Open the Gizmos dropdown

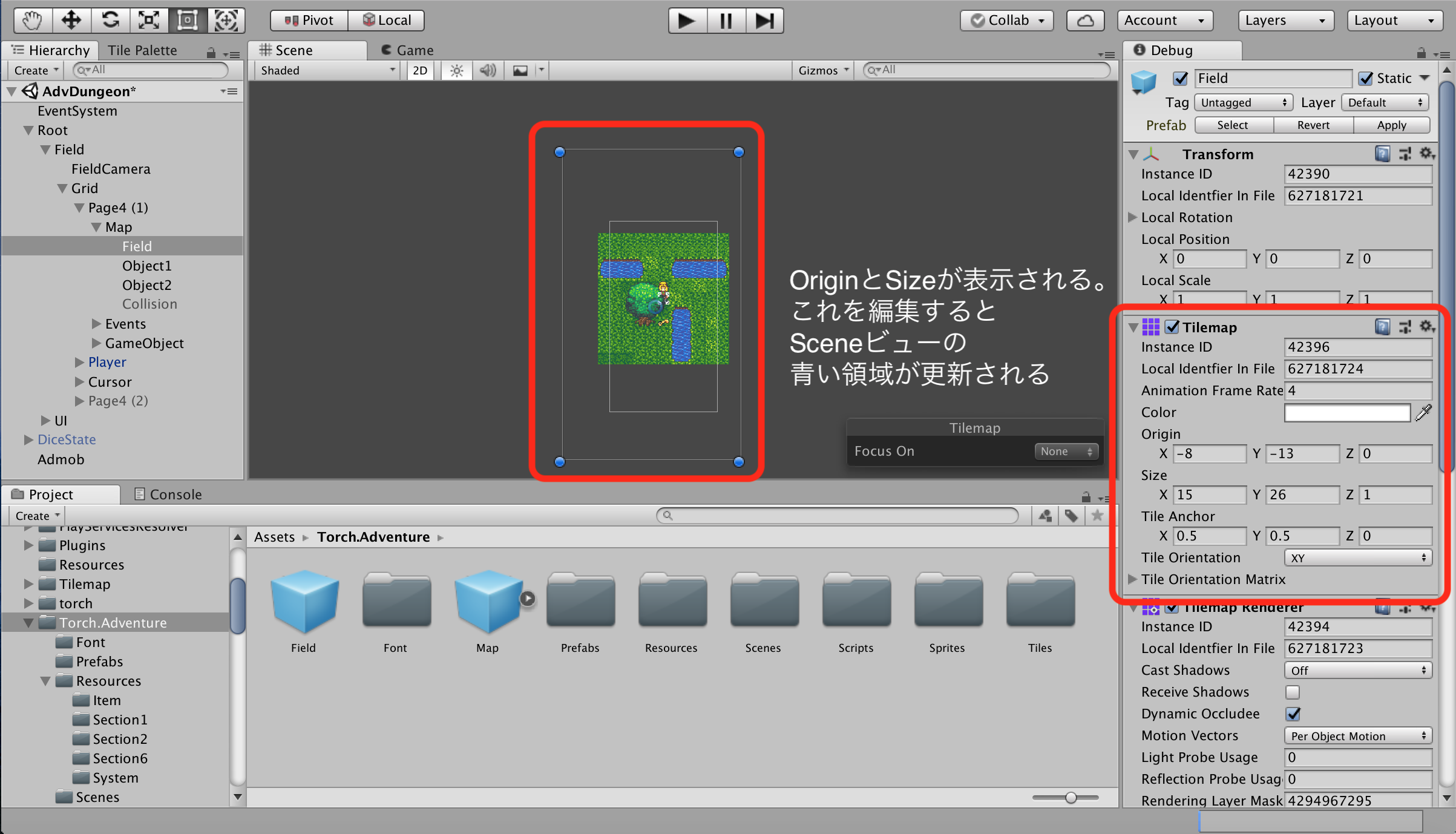click(823, 70)
